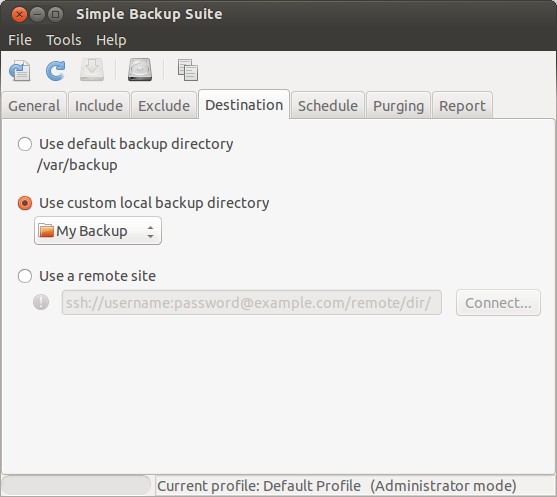Click the ssh remote URL input field
This screenshot has width=557, height=497.
click(x=252, y=303)
